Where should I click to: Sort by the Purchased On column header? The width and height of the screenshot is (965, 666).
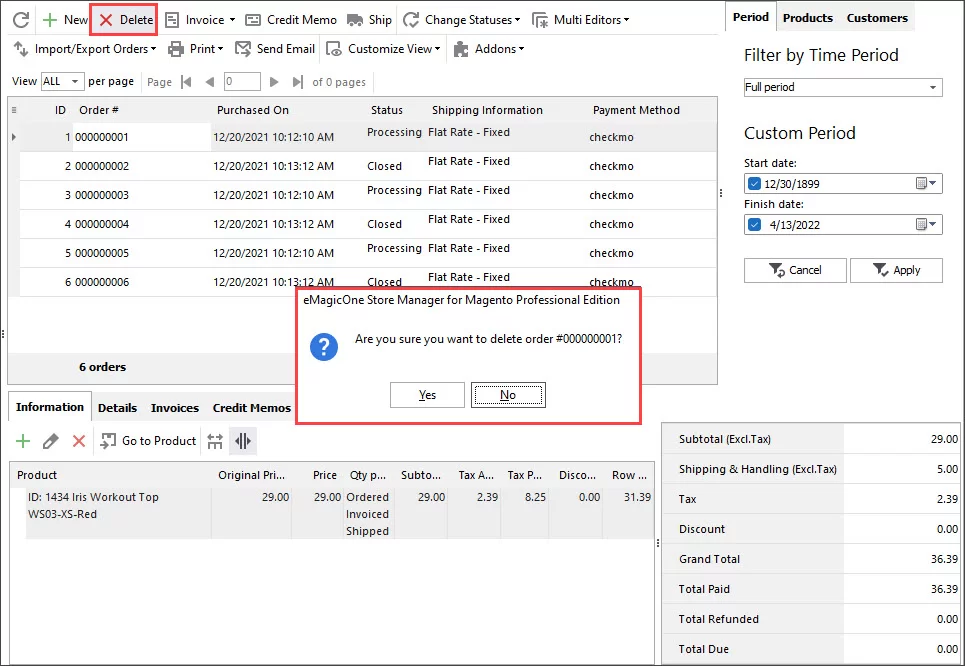pyautogui.click(x=252, y=110)
